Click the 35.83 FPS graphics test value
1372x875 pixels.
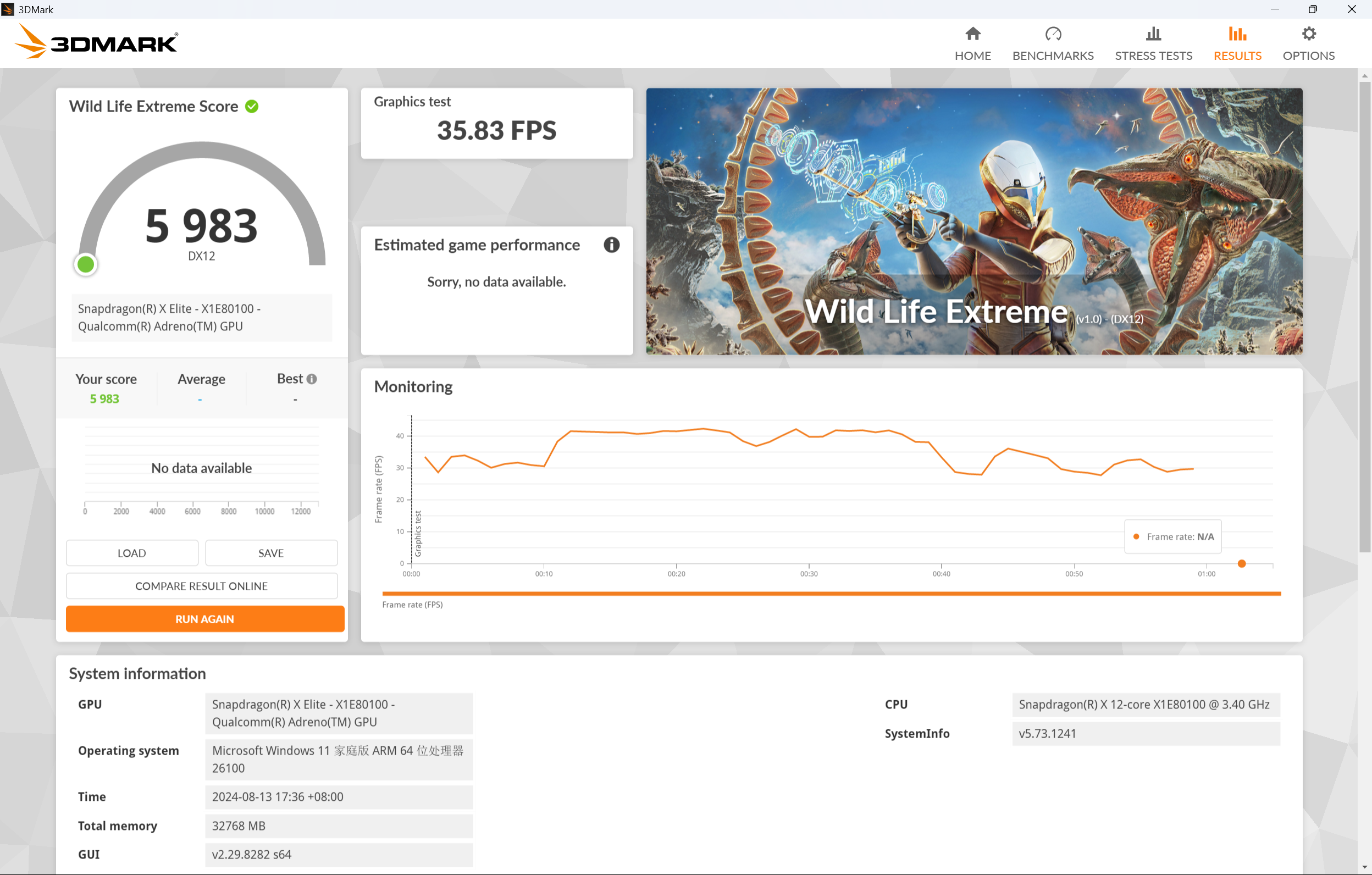(496, 130)
